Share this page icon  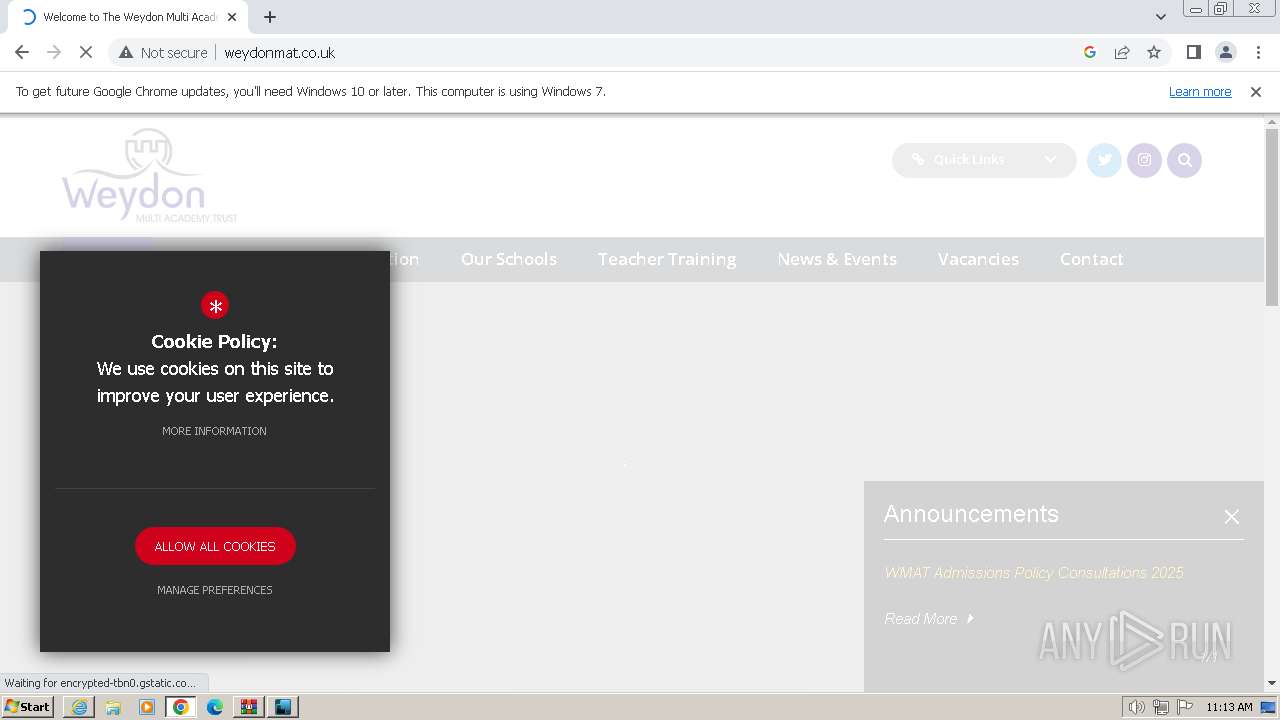coord(1122,52)
